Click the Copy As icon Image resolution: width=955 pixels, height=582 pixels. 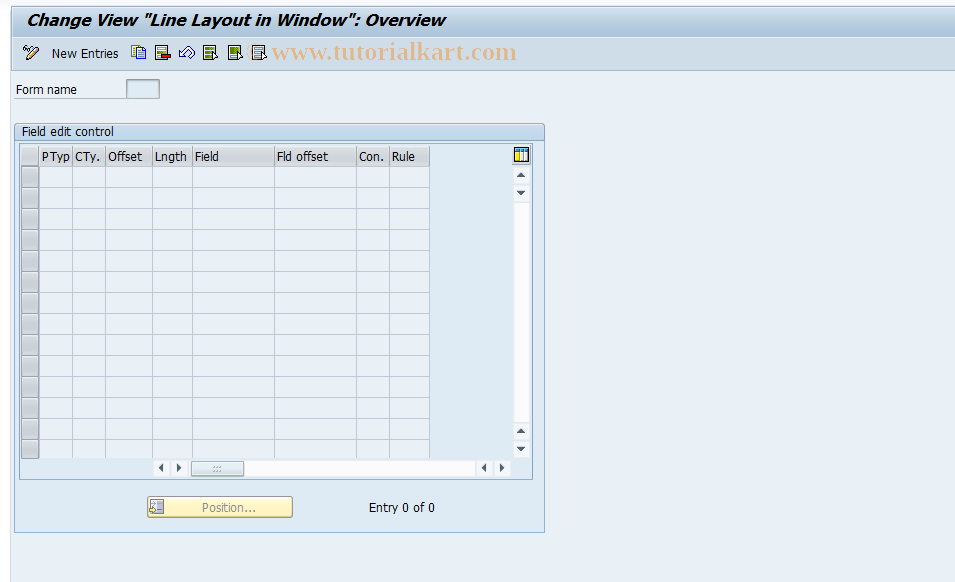[138, 53]
